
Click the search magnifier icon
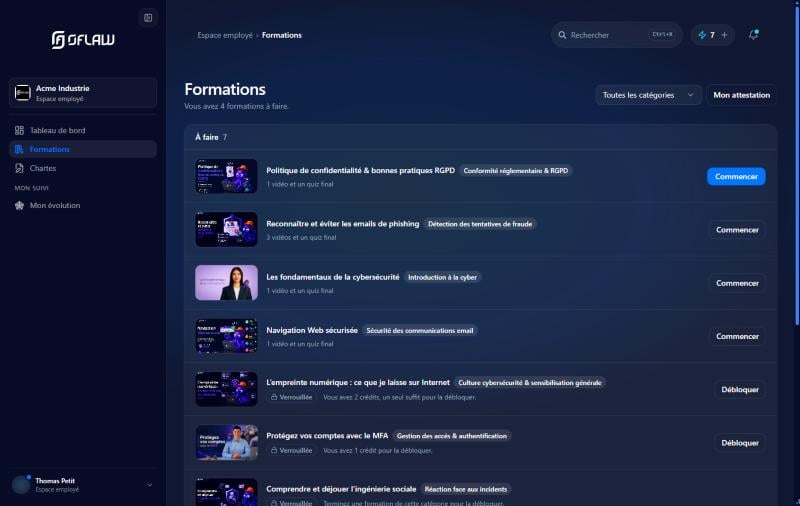pyautogui.click(x=562, y=35)
